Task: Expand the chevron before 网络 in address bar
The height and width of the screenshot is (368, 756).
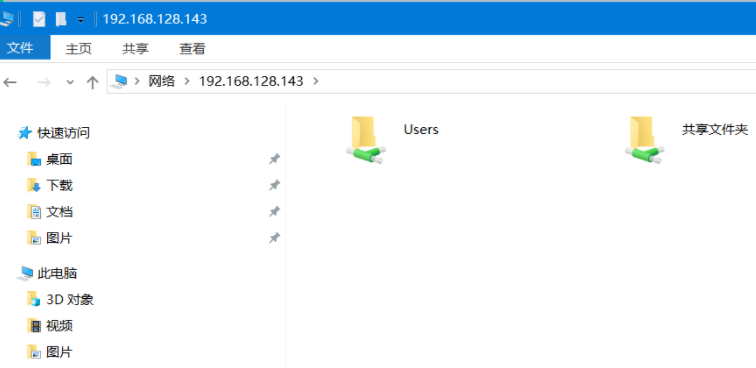Action: click(137, 81)
